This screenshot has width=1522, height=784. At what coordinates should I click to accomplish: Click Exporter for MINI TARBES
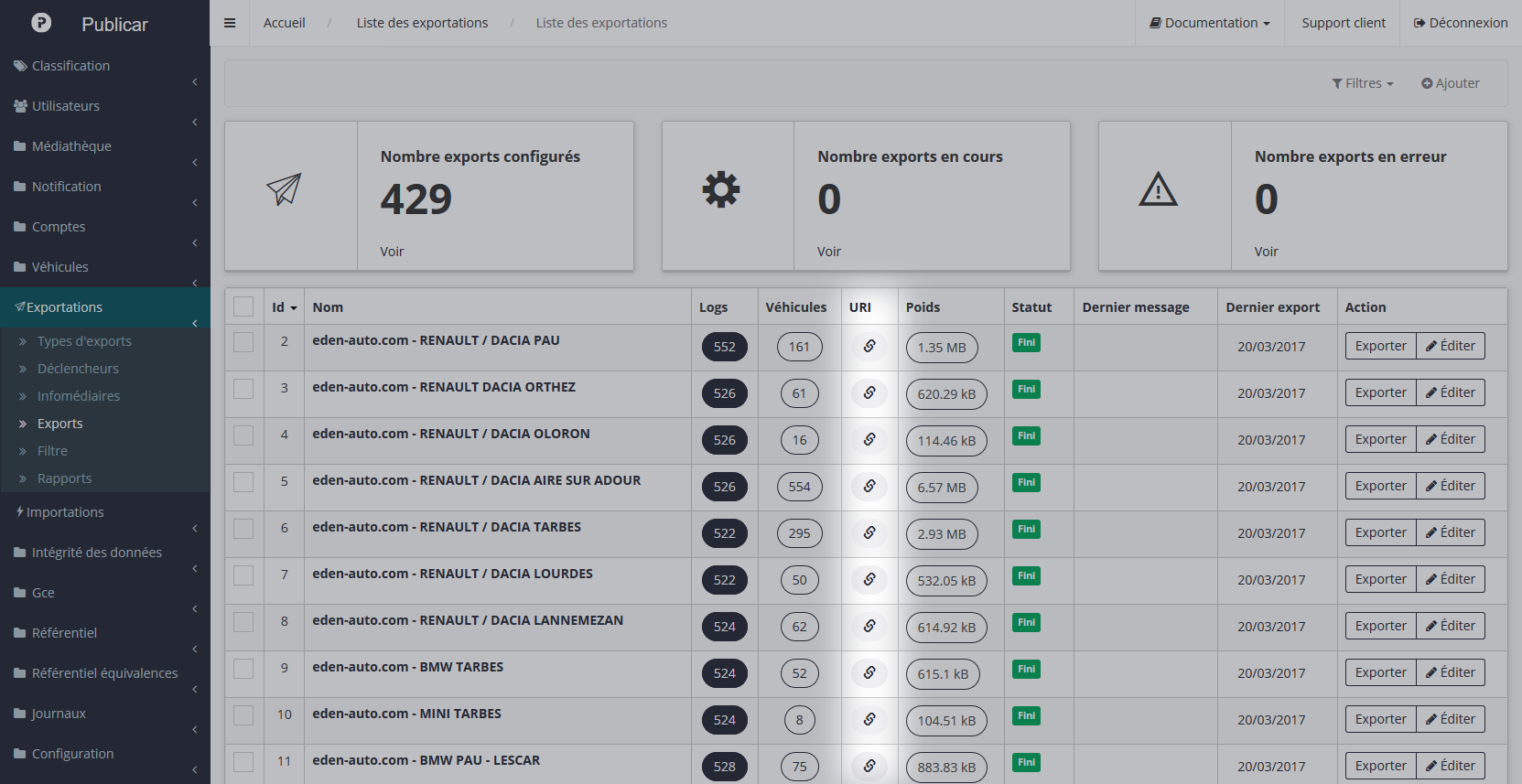coord(1380,719)
